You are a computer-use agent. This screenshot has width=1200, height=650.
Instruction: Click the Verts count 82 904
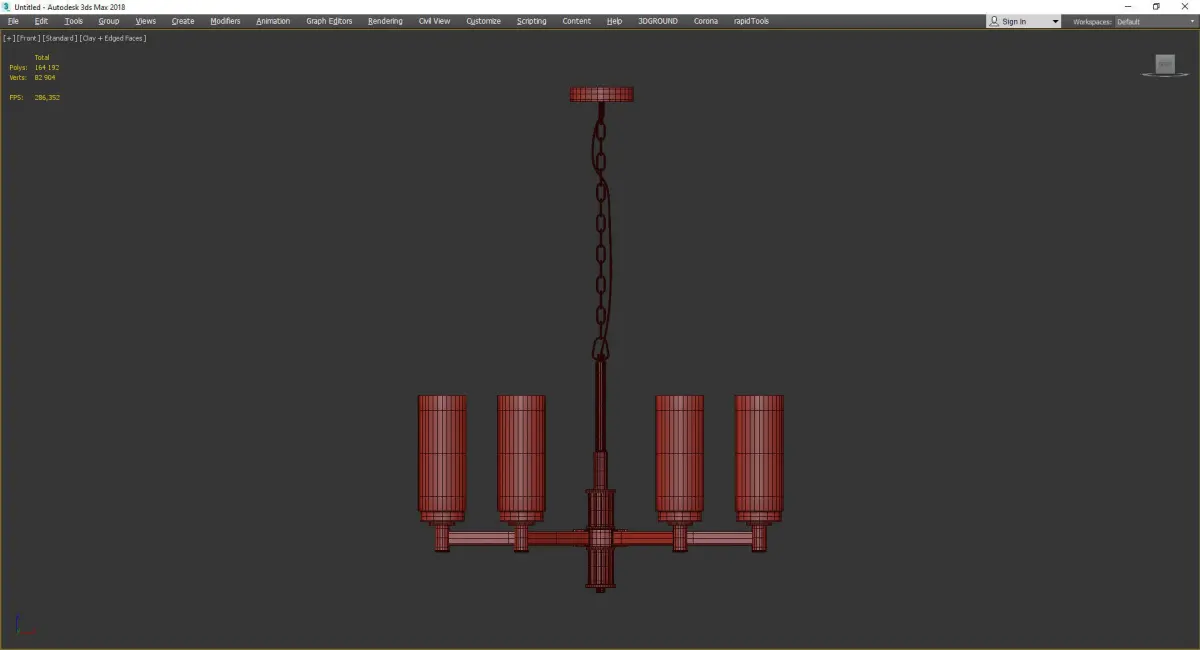point(45,77)
